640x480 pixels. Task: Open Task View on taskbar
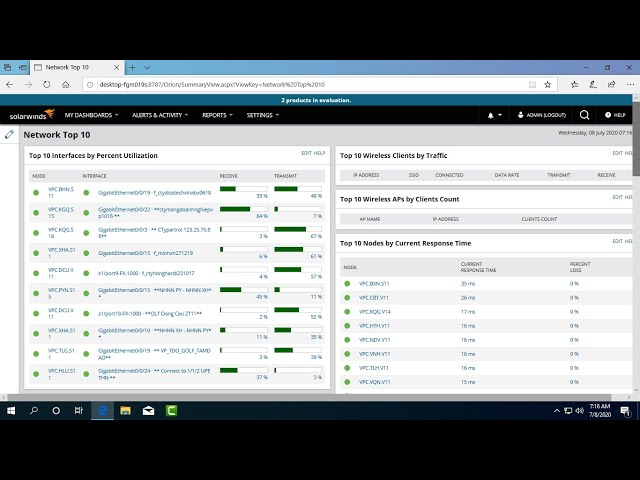(78, 411)
